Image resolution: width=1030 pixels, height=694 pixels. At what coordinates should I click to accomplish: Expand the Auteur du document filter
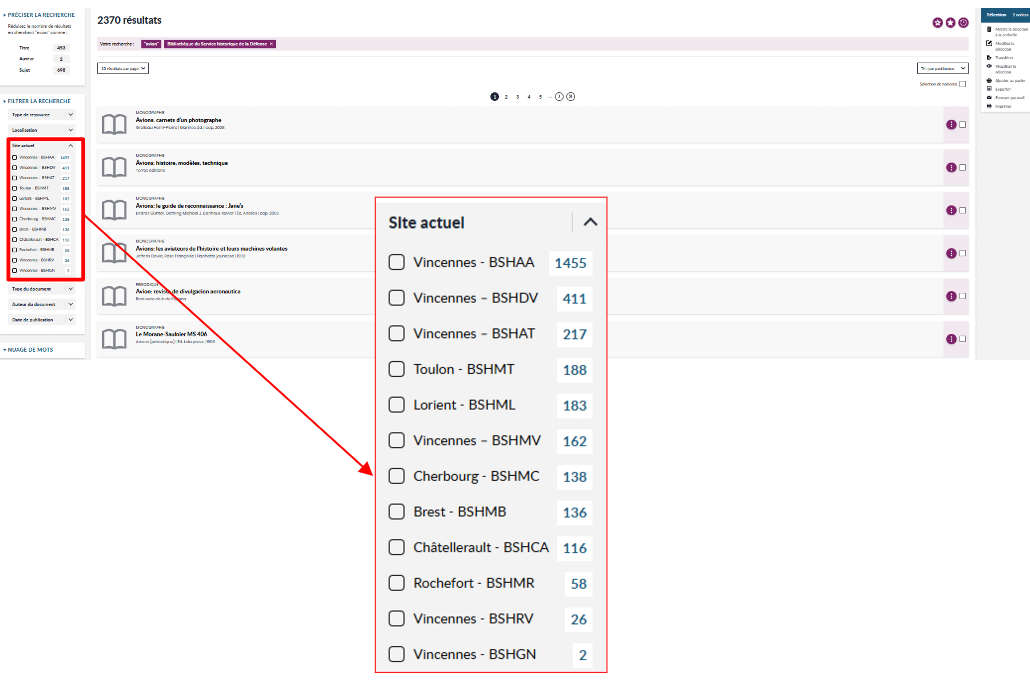coord(43,304)
